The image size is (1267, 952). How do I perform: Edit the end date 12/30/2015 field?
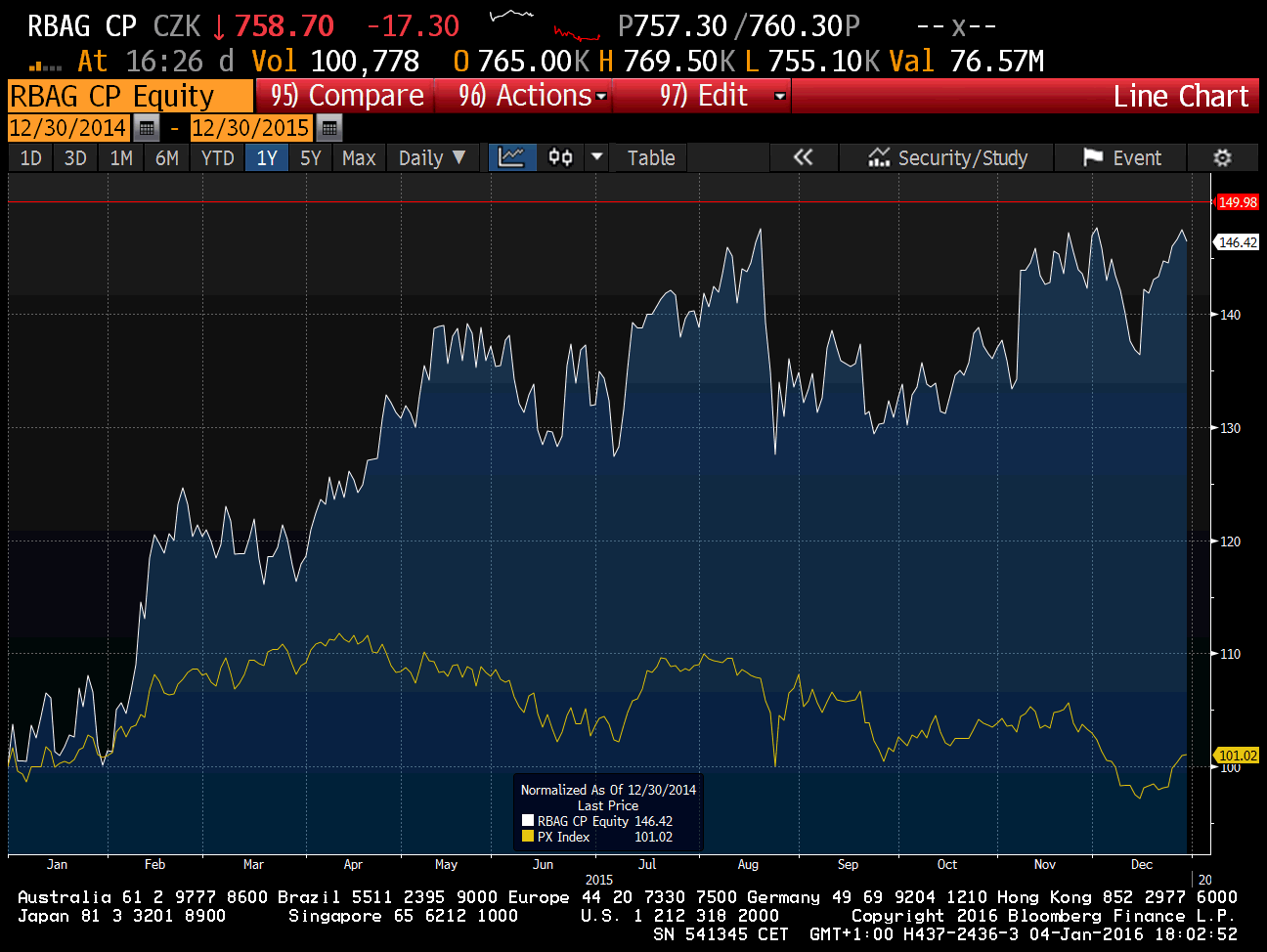[x=251, y=128]
